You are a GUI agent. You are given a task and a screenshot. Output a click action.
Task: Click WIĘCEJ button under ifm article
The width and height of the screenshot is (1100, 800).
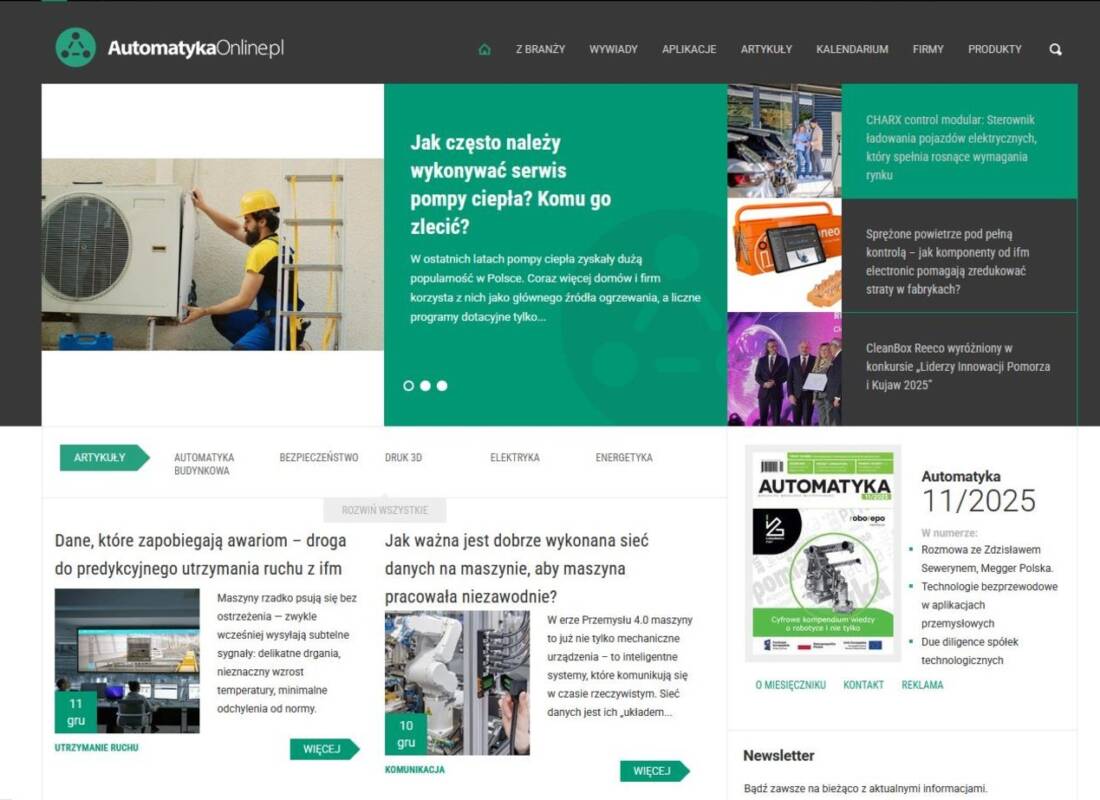pyautogui.click(x=325, y=749)
